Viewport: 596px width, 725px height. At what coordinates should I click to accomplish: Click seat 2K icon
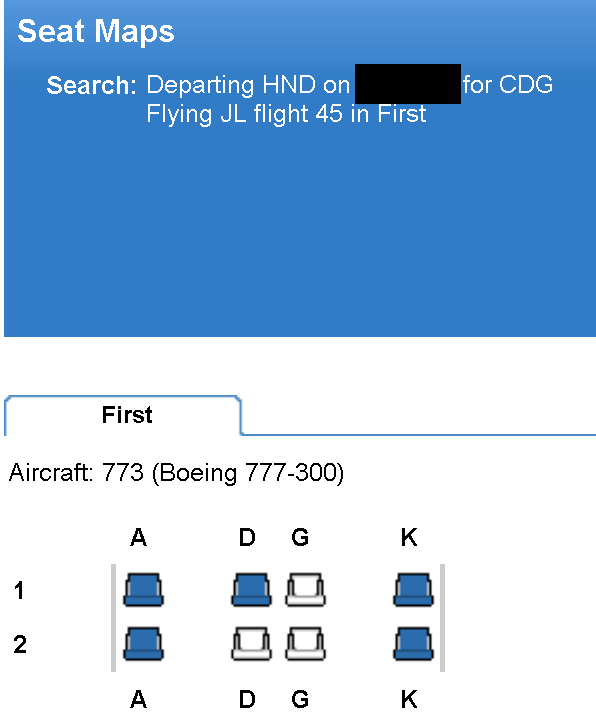coord(413,643)
